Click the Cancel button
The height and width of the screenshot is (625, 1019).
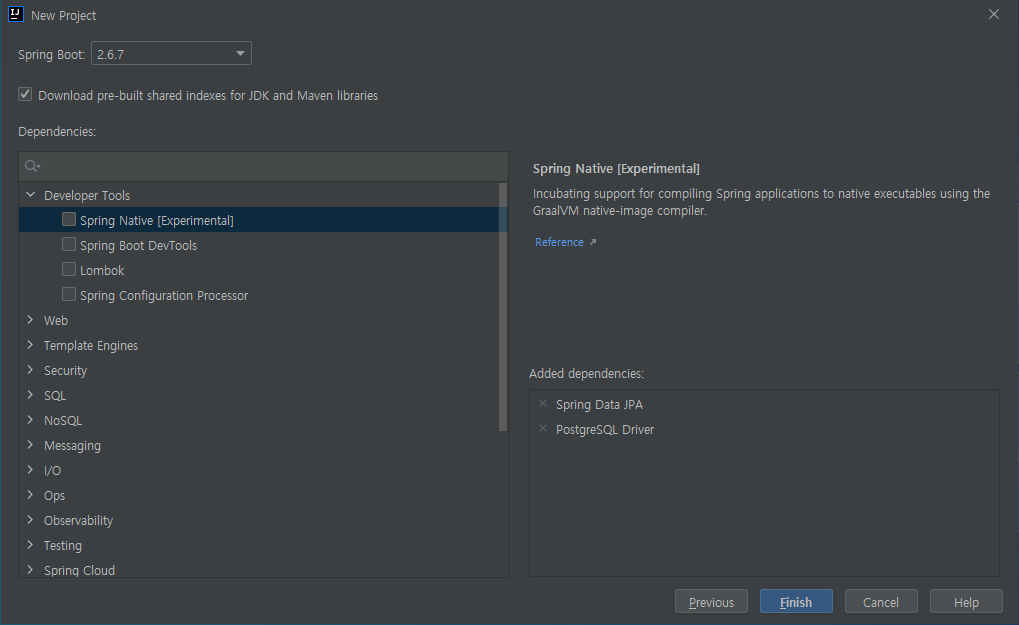point(881,602)
